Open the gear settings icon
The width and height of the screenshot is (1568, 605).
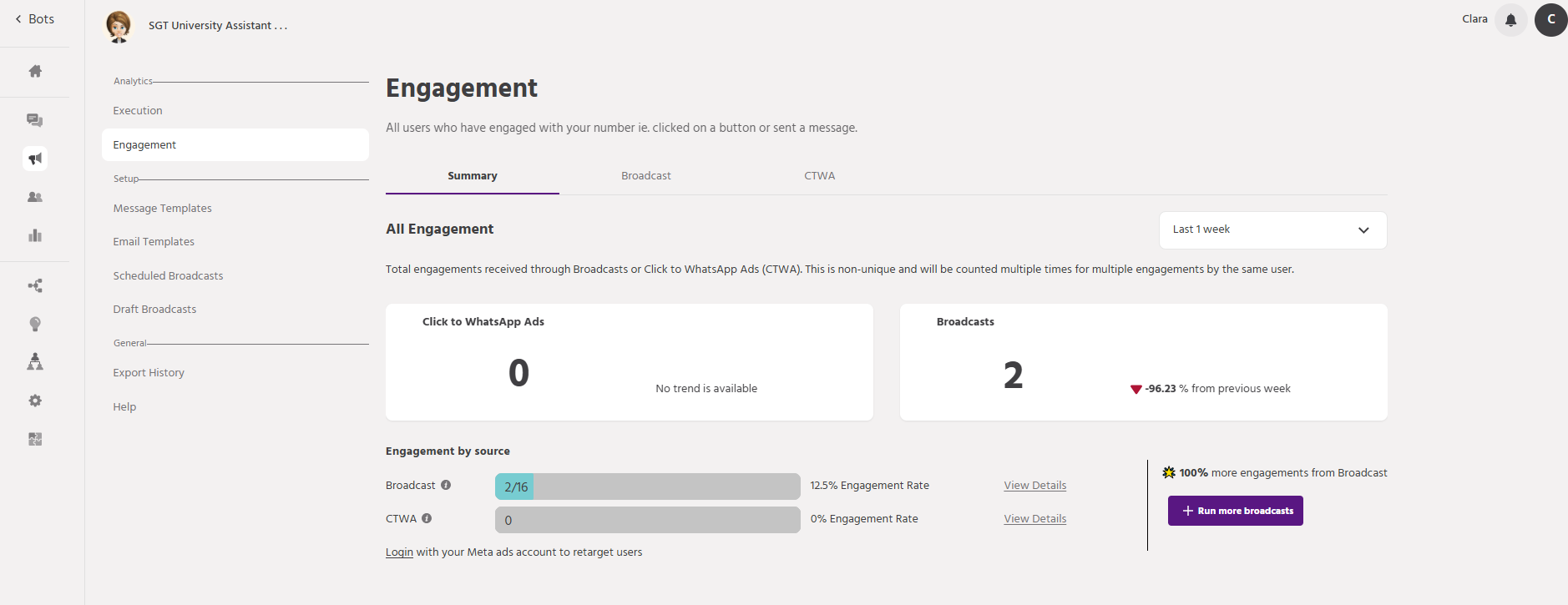click(35, 401)
